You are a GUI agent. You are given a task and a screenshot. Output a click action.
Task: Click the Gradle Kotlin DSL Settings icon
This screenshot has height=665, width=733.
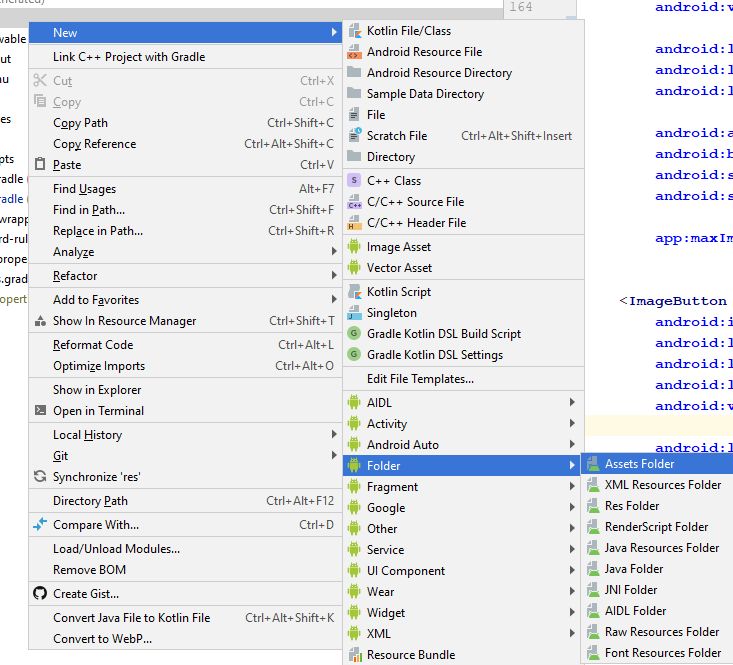(354, 355)
